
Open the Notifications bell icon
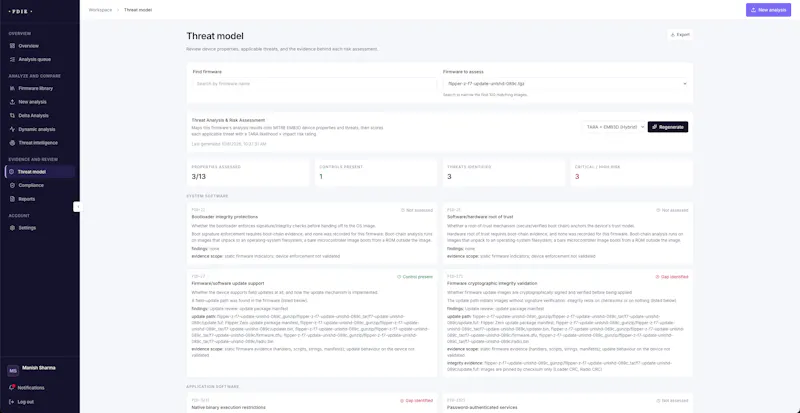[11, 387]
